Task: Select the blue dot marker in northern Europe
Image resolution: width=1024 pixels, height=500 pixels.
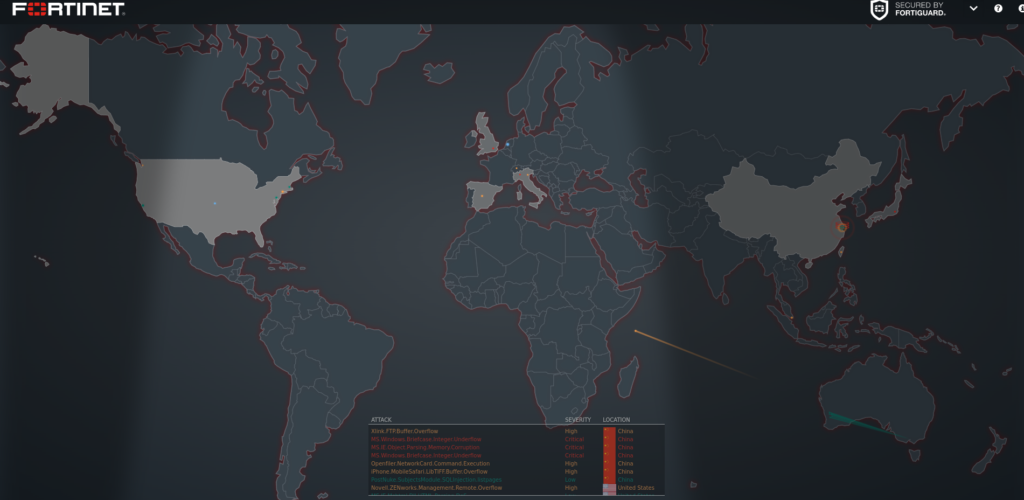Action: click(507, 144)
